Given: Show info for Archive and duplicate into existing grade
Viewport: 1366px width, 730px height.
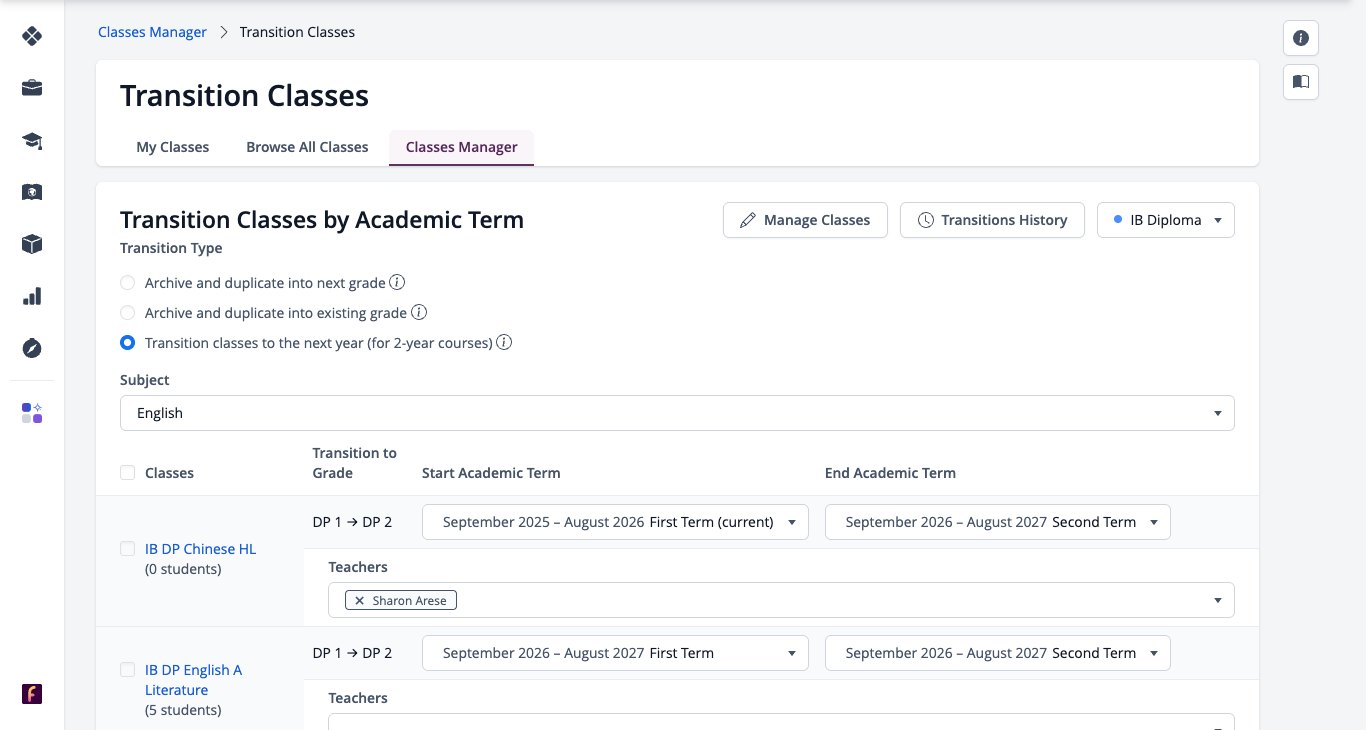Looking at the screenshot, I should pos(420,312).
